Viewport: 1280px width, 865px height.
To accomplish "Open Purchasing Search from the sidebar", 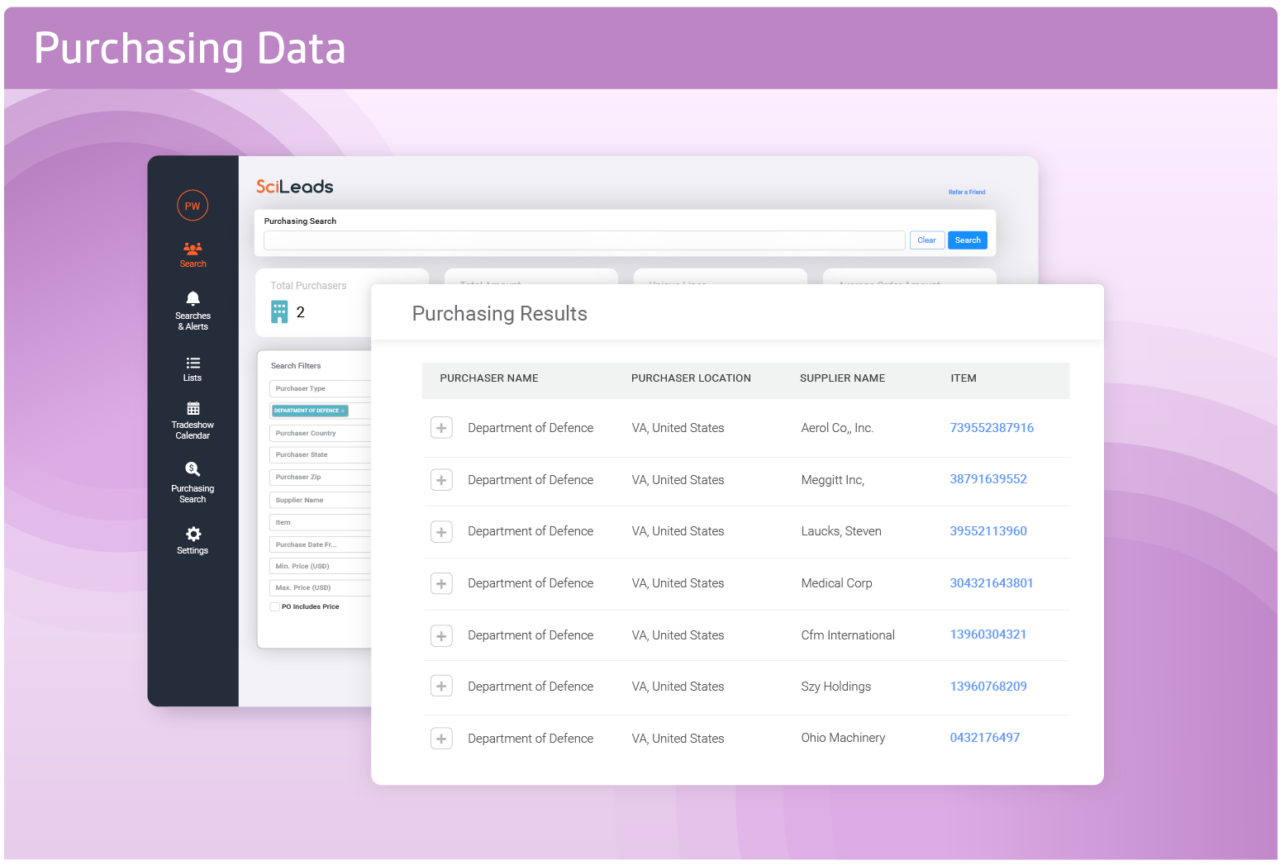I will [x=192, y=483].
